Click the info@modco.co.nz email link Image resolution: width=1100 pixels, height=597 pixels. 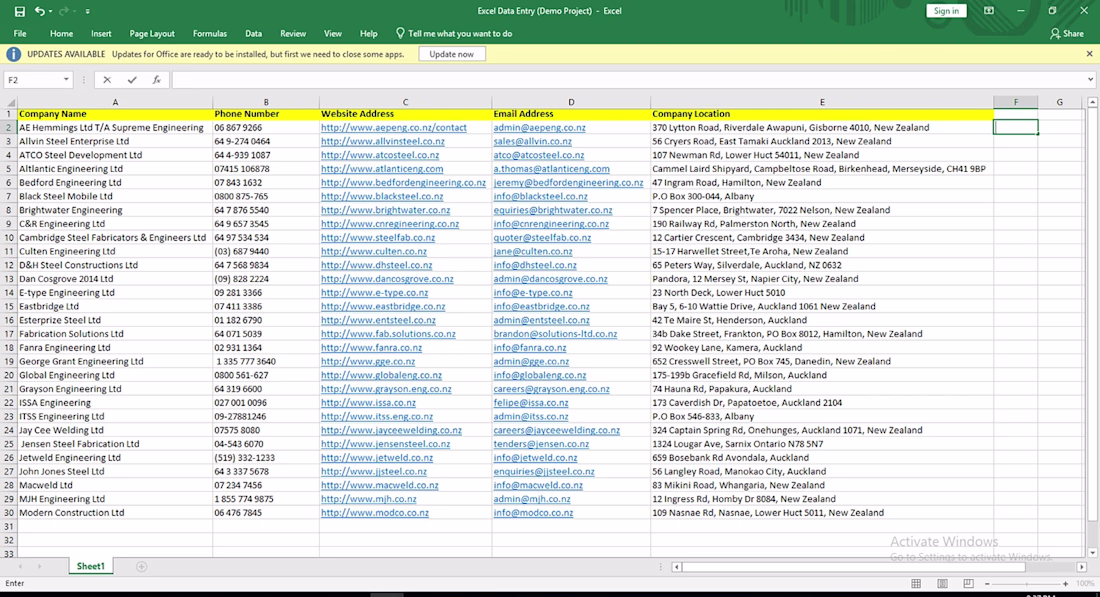pos(533,513)
